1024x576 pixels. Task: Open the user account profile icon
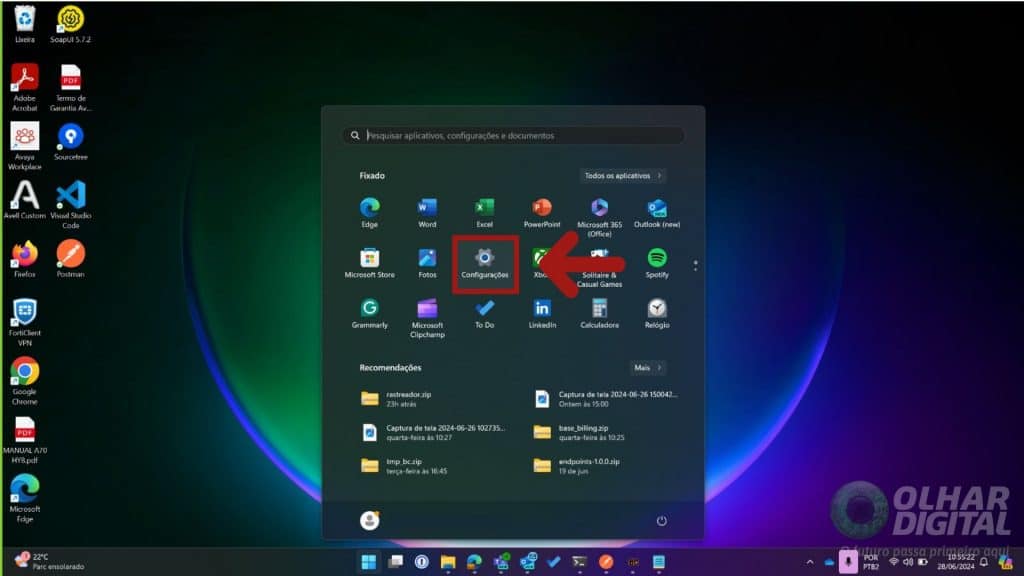[x=370, y=520]
